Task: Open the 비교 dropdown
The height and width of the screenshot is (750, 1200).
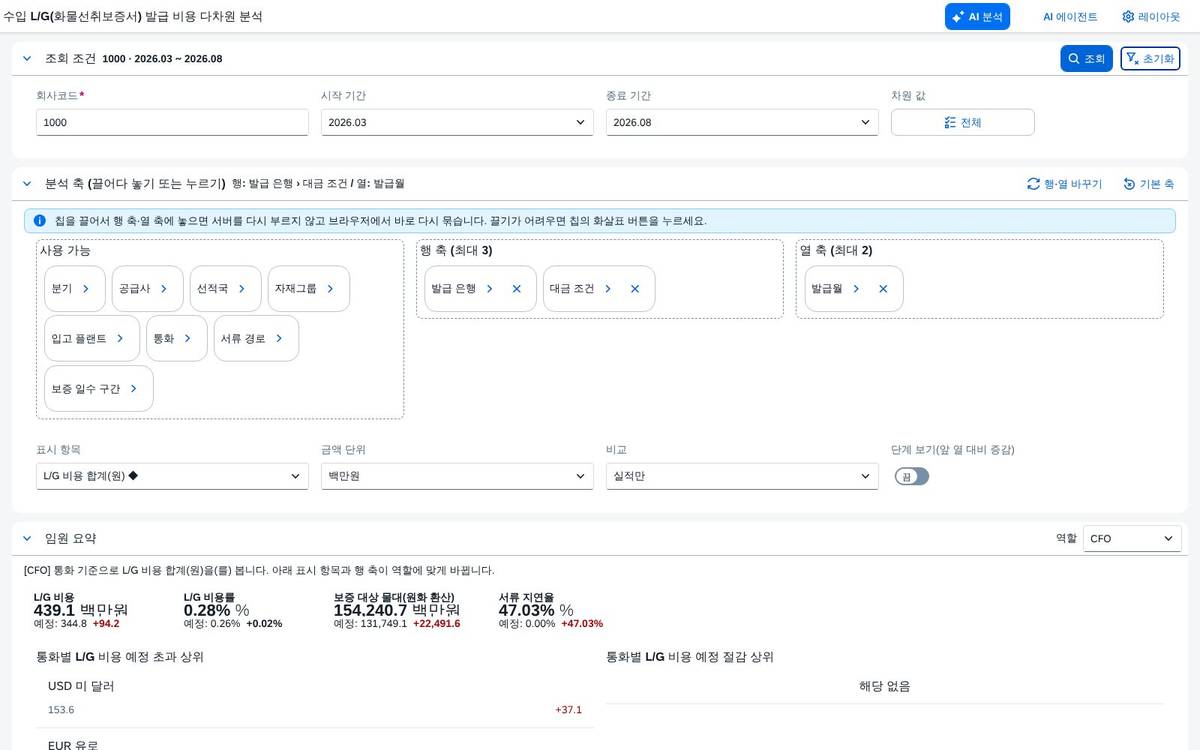Action: (742, 476)
